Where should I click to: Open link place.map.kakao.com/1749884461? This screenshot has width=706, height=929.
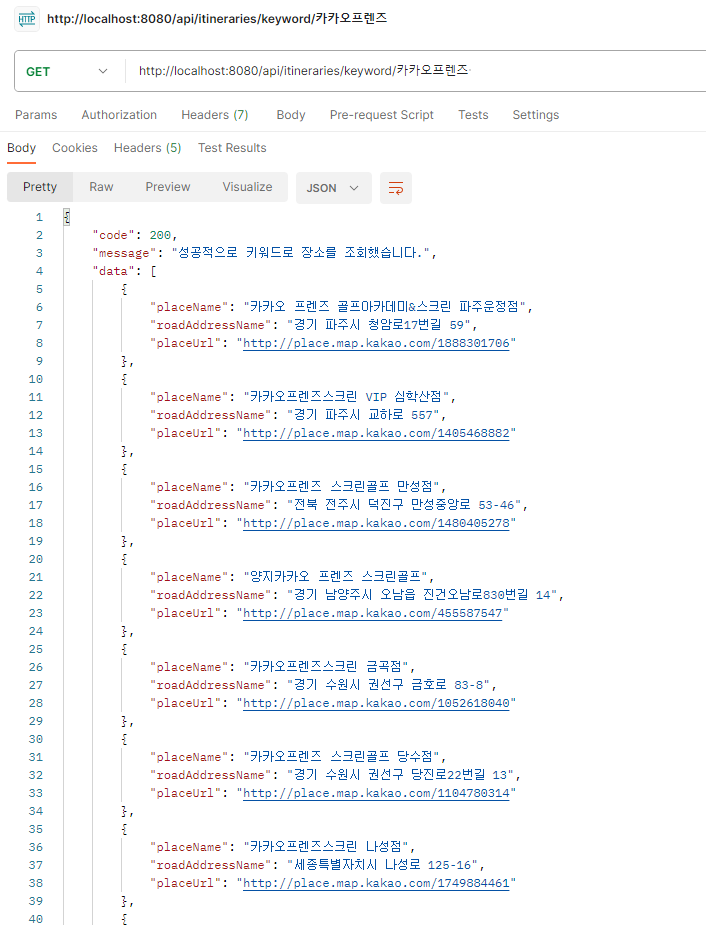point(376,883)
